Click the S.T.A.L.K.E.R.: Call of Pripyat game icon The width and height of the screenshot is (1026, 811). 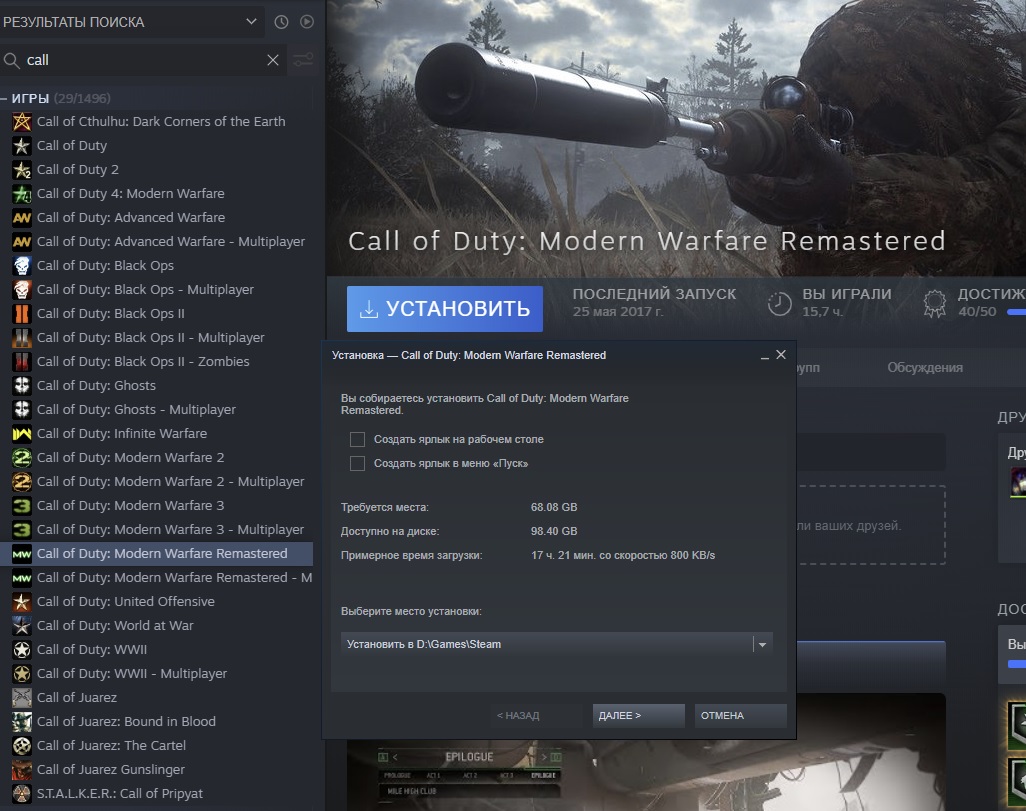pos(23,793)
